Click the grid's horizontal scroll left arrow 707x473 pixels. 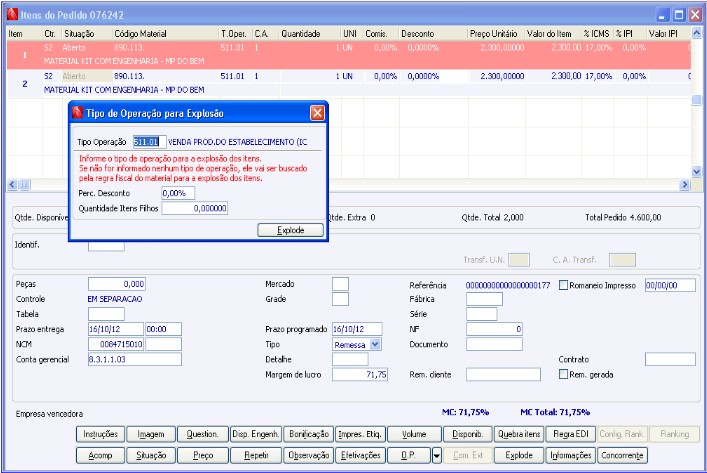12,184
